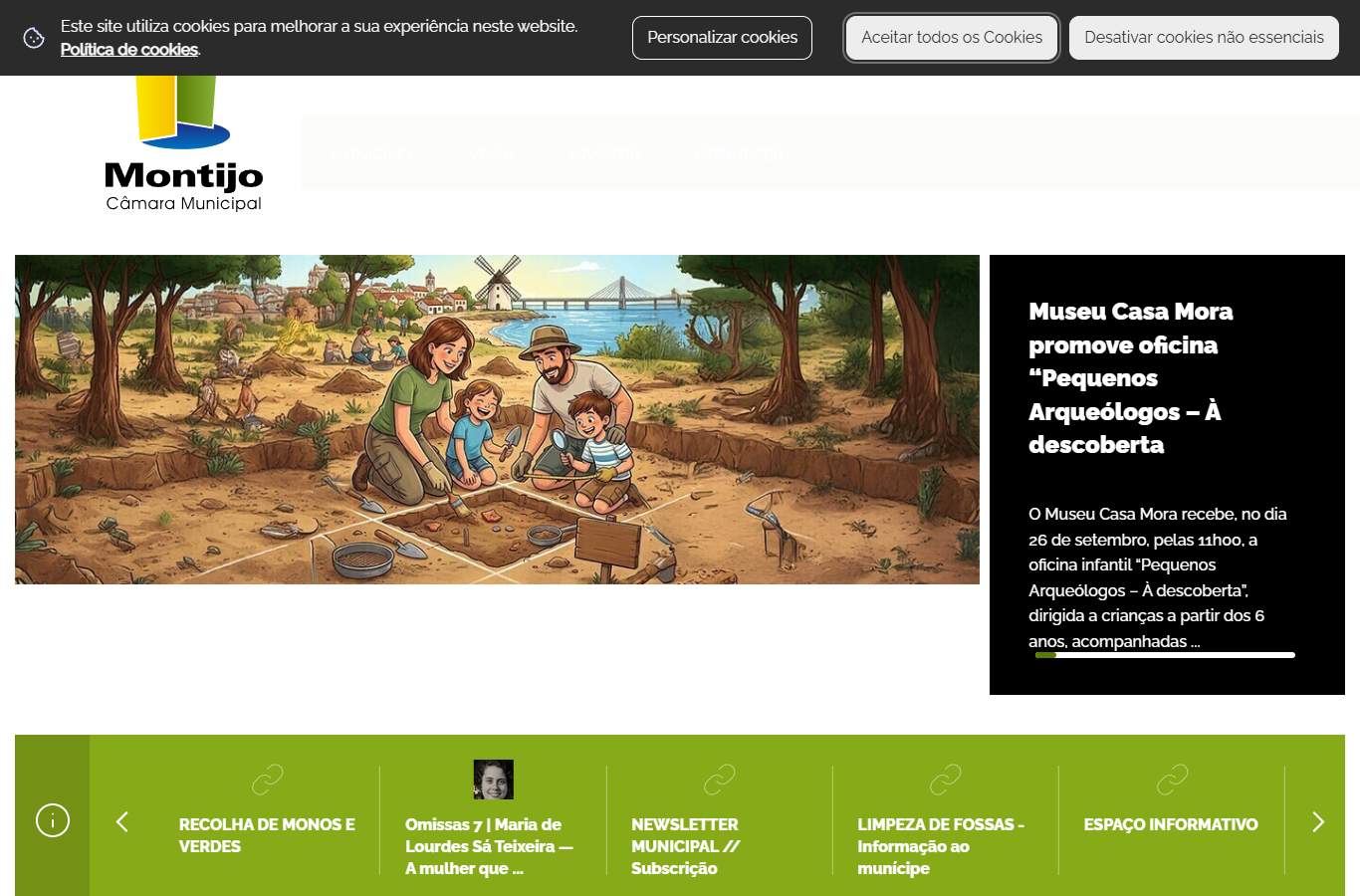This screenshot has height=896, width=1360.
Task: Open LIMPEZA DE FOSSAS information link
Action: pos(941,846)
